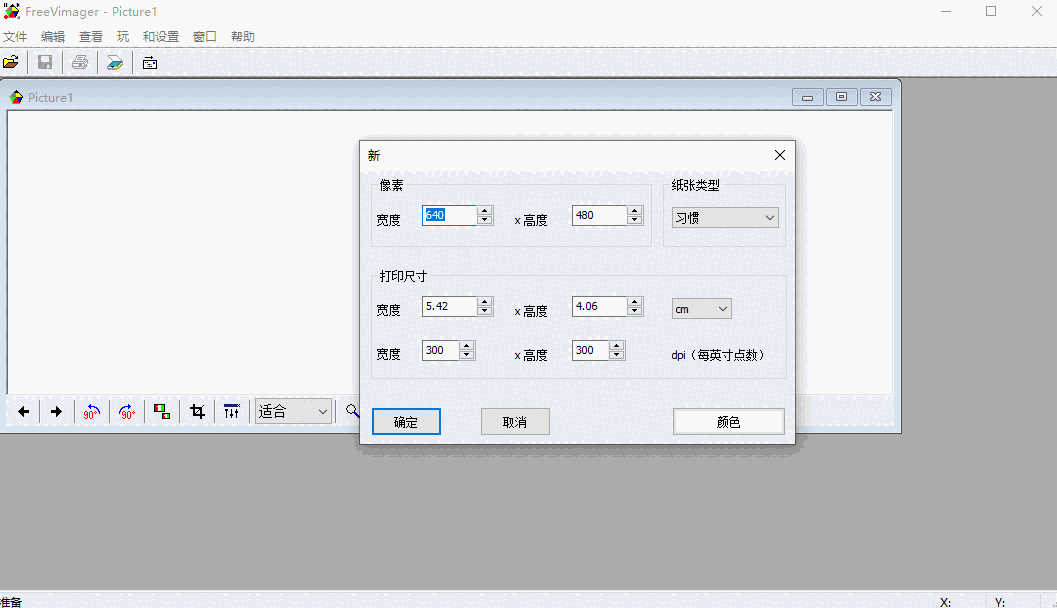Rotate the image 90° counterclockwise
This screenshot has height=608, width=1057.
(91, 411)
